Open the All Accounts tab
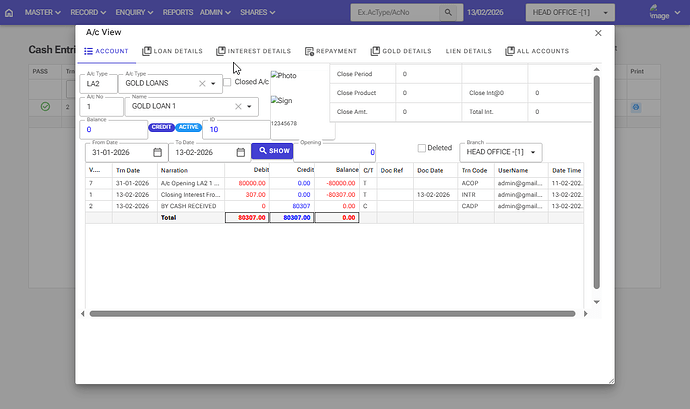Screen dimensions: 690x409 point(537,51)
